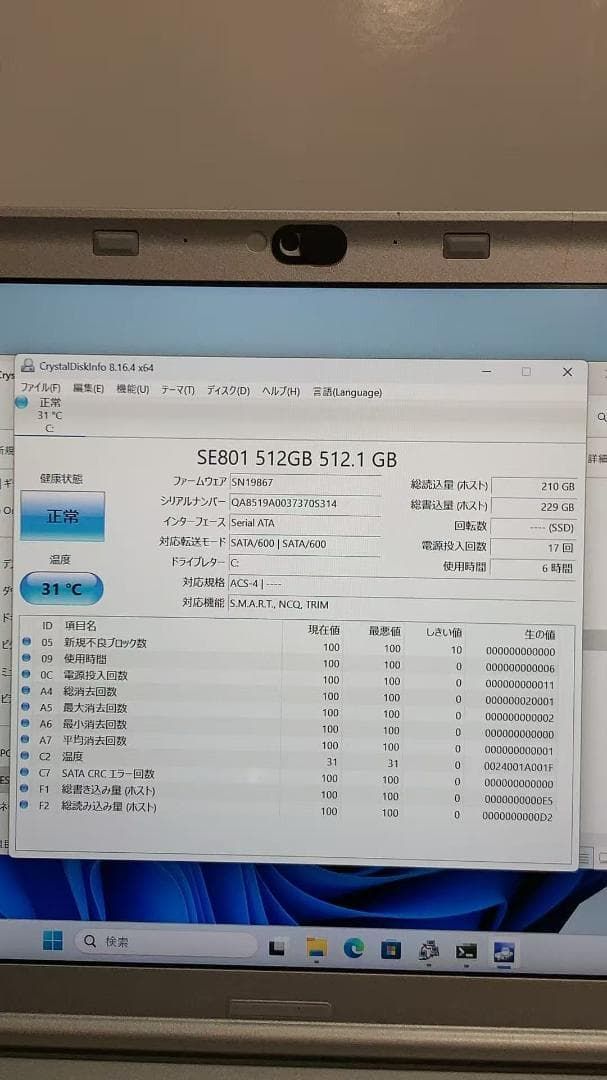Open the 編集(E) menu
The width and height of the screenshot is (607, 1080).
(88, 389)
